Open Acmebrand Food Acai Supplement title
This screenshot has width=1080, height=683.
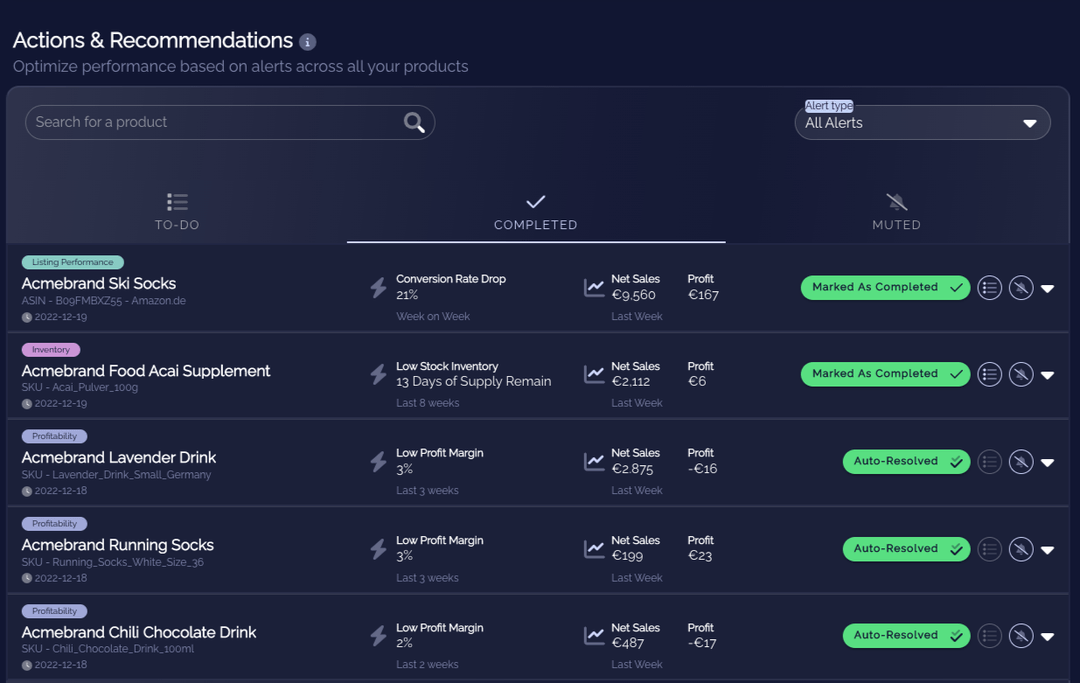145,371
